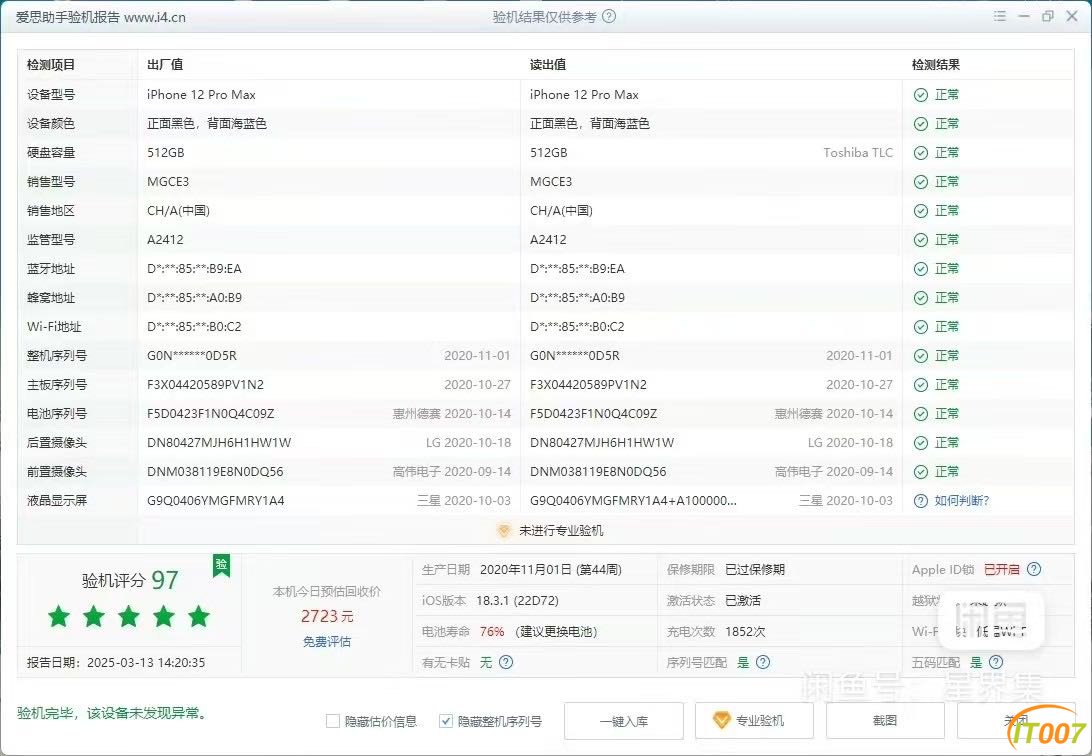This screenshot has height=756, width=1092.
Task: Click the green check icon in 监管型号 row
Action: tap(921, 240)
